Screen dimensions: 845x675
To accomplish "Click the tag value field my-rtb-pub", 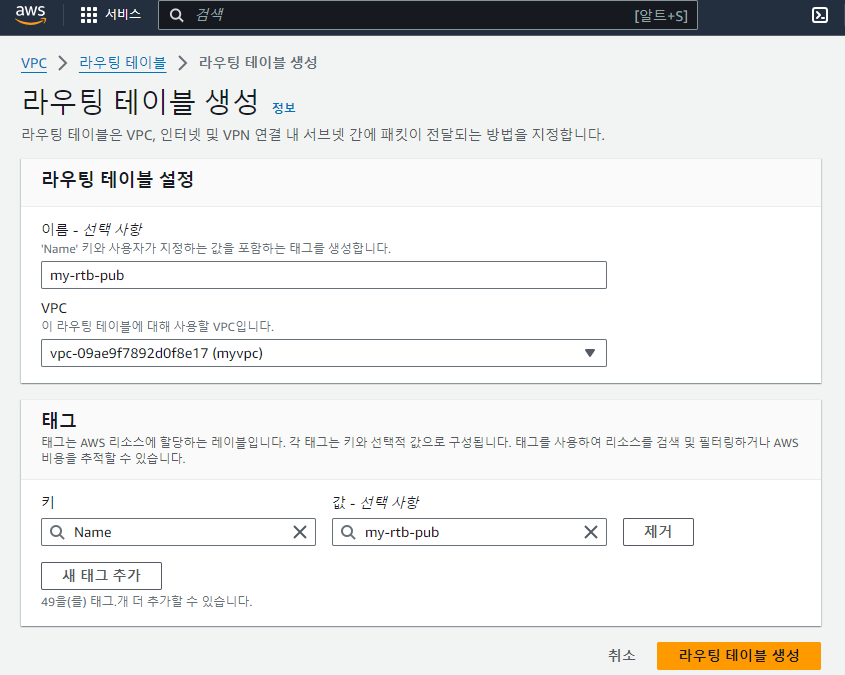I will tap(469, 532).
